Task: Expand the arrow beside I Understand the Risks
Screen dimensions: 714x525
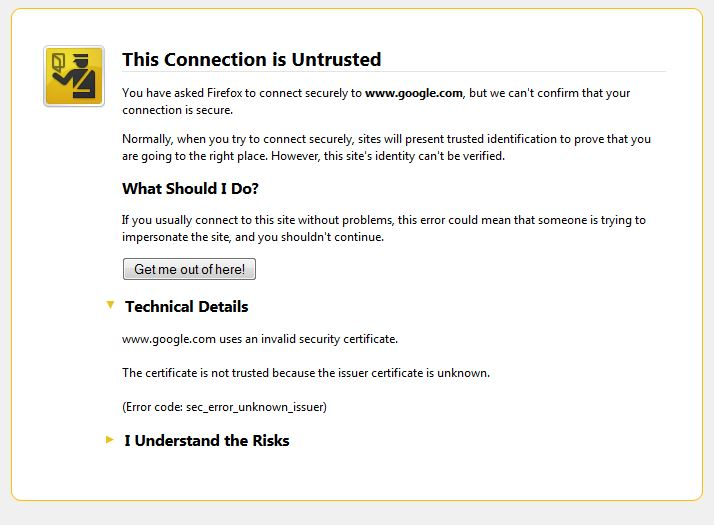Action: coord(110,439)
